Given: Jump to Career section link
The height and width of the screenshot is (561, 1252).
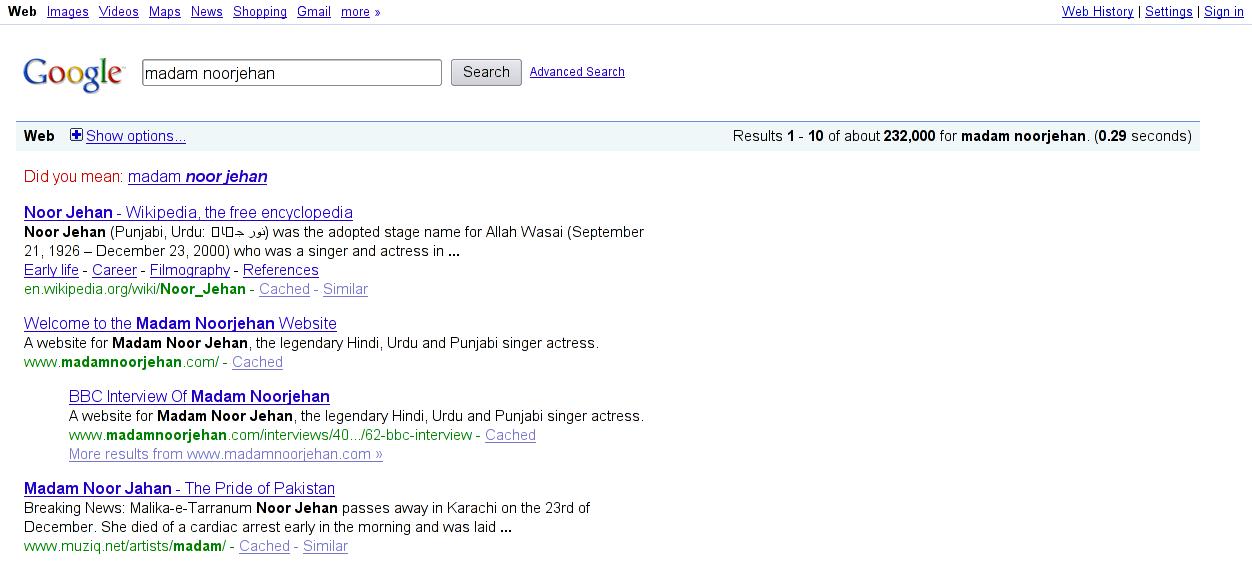Looking at the screenshot, I should 114,270.
